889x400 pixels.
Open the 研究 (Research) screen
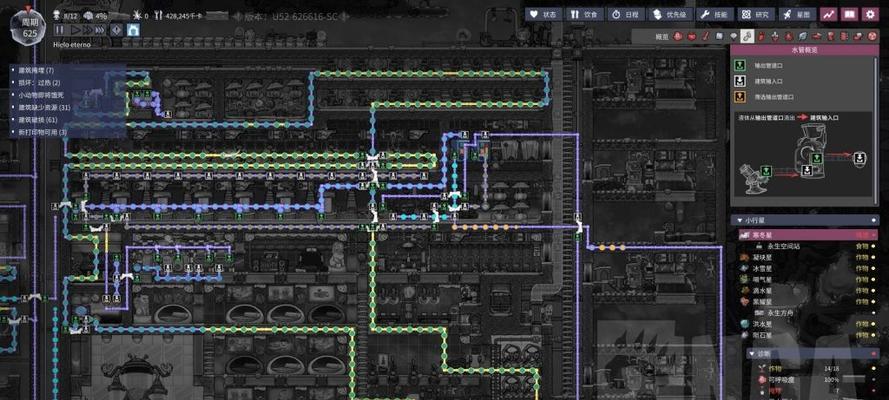(x=756, y=15)
